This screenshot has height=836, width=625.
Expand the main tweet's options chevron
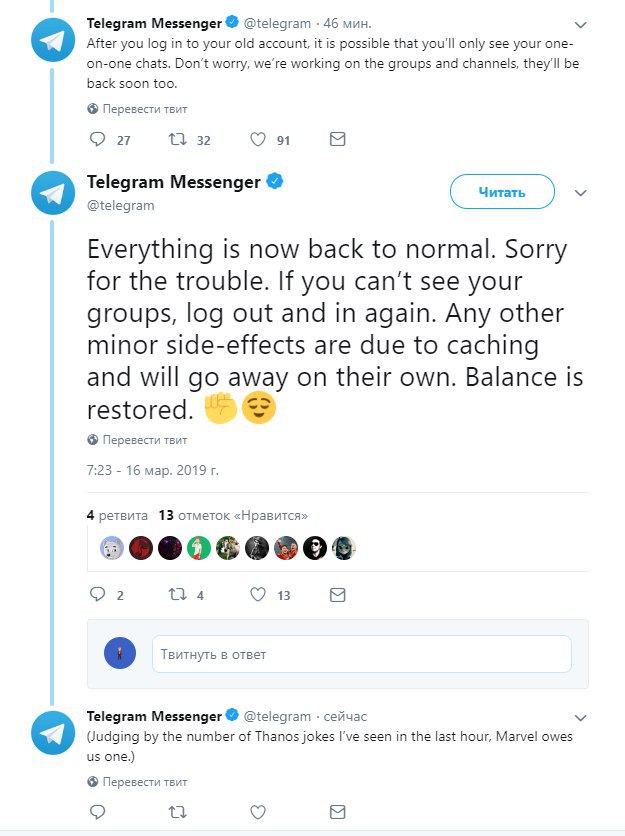(581, 192)
